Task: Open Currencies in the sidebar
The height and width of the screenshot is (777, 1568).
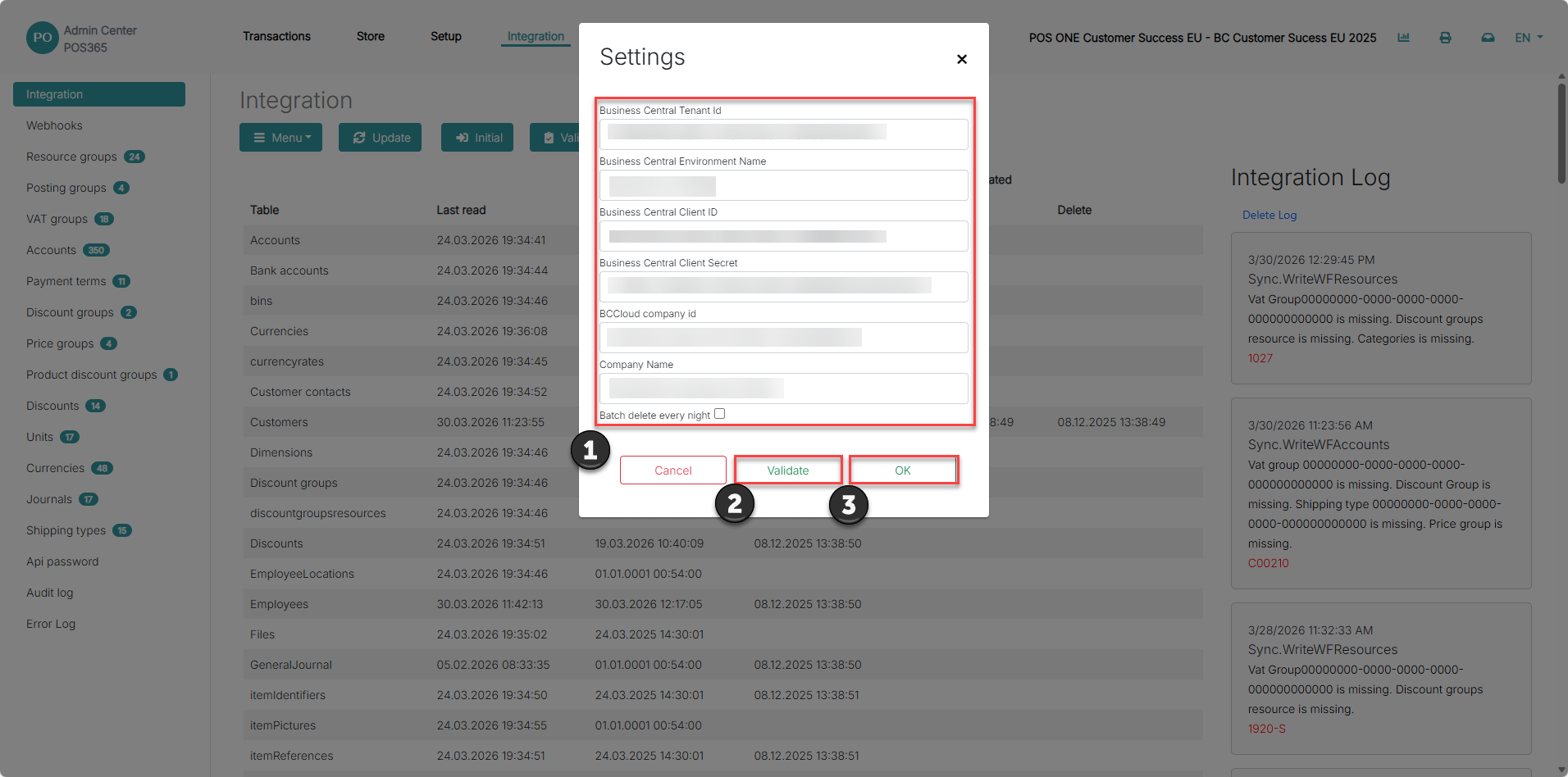Action: [x=55, y=468]
